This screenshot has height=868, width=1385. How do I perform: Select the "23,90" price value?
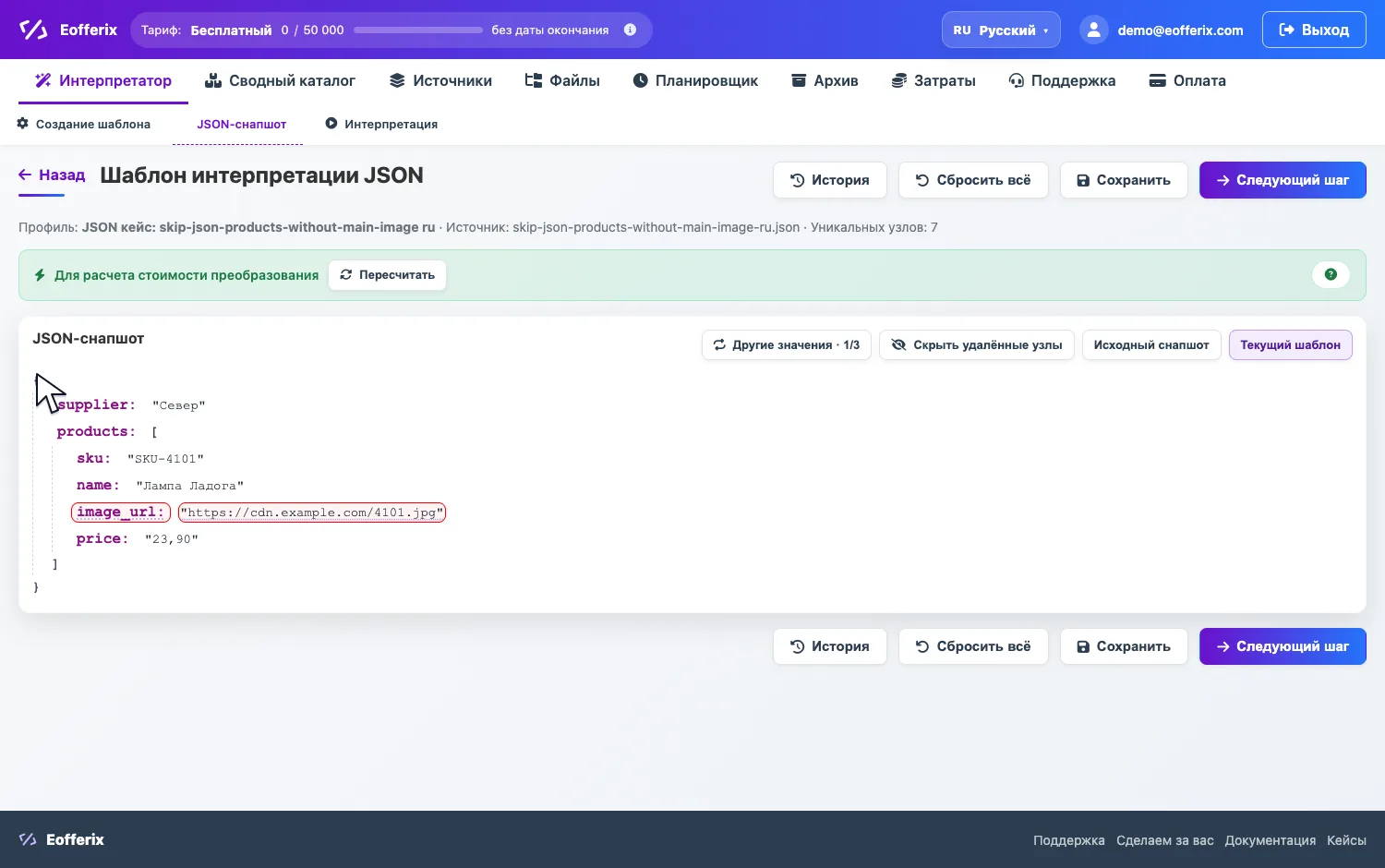[x=172, y=539]
